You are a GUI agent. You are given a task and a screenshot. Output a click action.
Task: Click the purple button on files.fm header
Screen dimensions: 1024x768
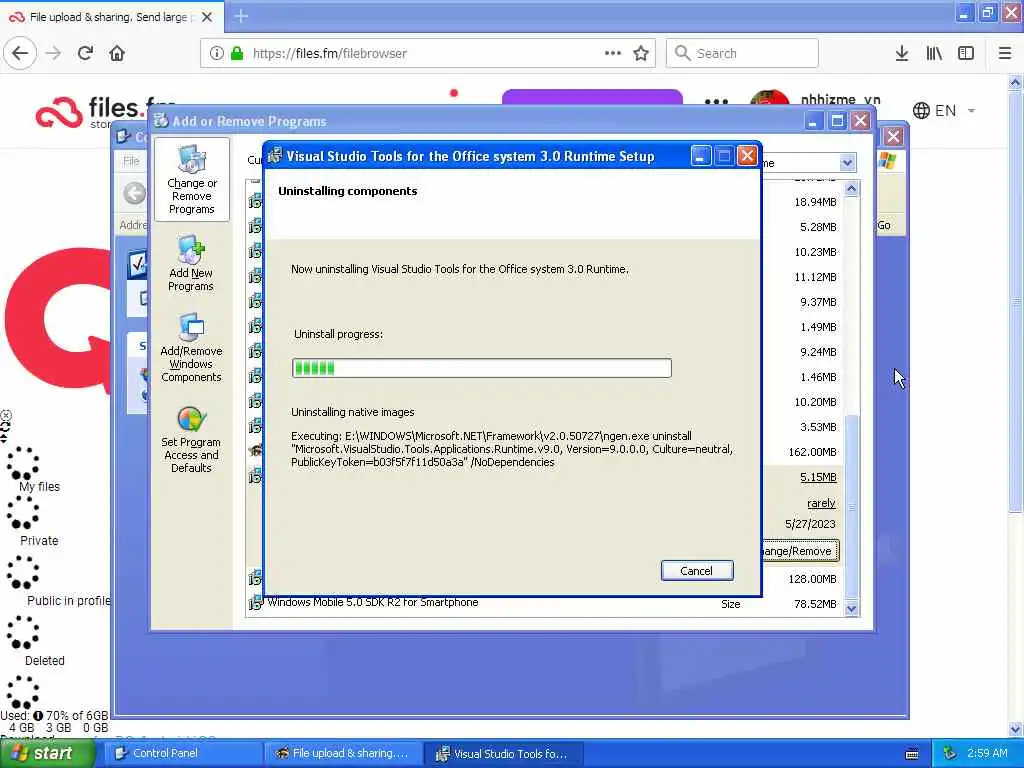pyautogui.click(x=592, y=97)
